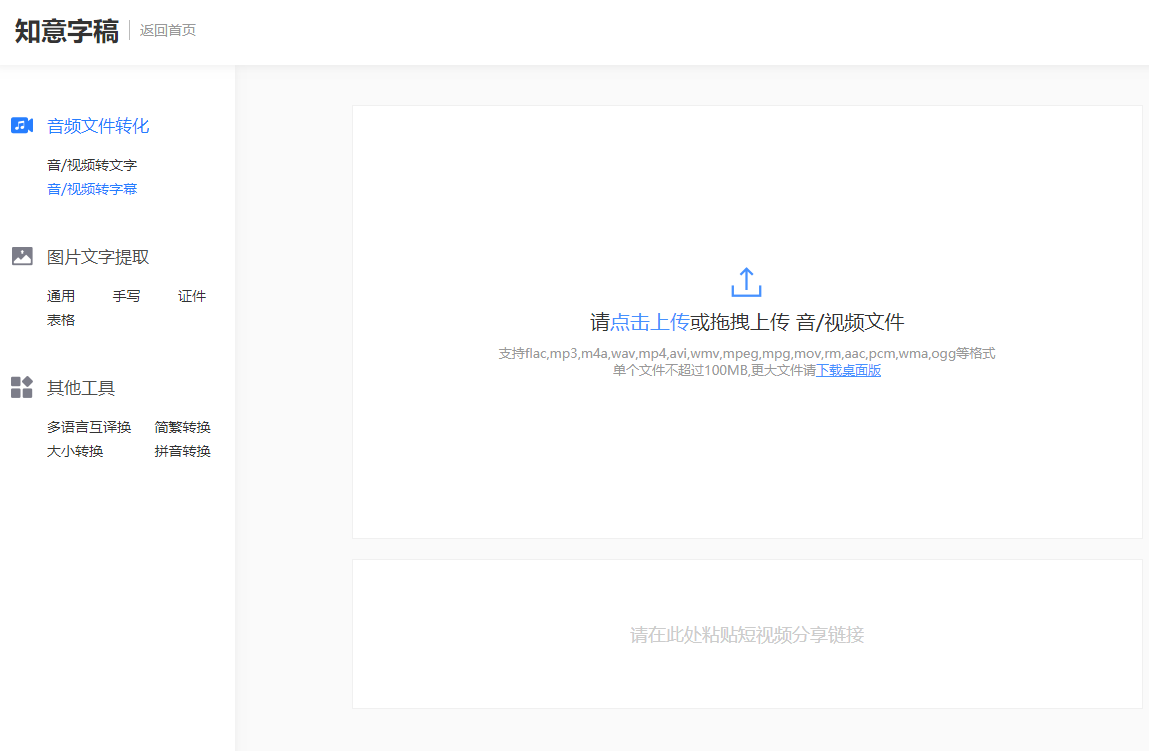Open the 拼音转换 tool
Screen dimensions: 1149x751
(x=181, y=451)
